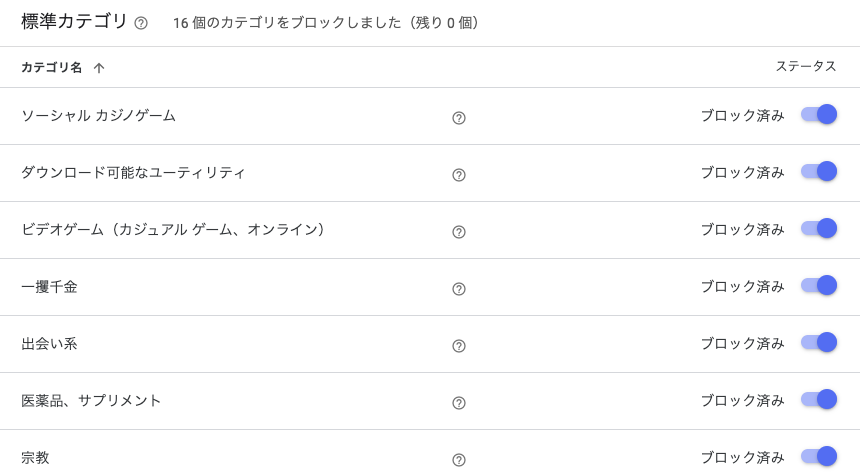Screen dimensions: 860x473
Task: Toggle the 一攫千金 block switch
Action: pyautogui.click(x=819, y=286)
